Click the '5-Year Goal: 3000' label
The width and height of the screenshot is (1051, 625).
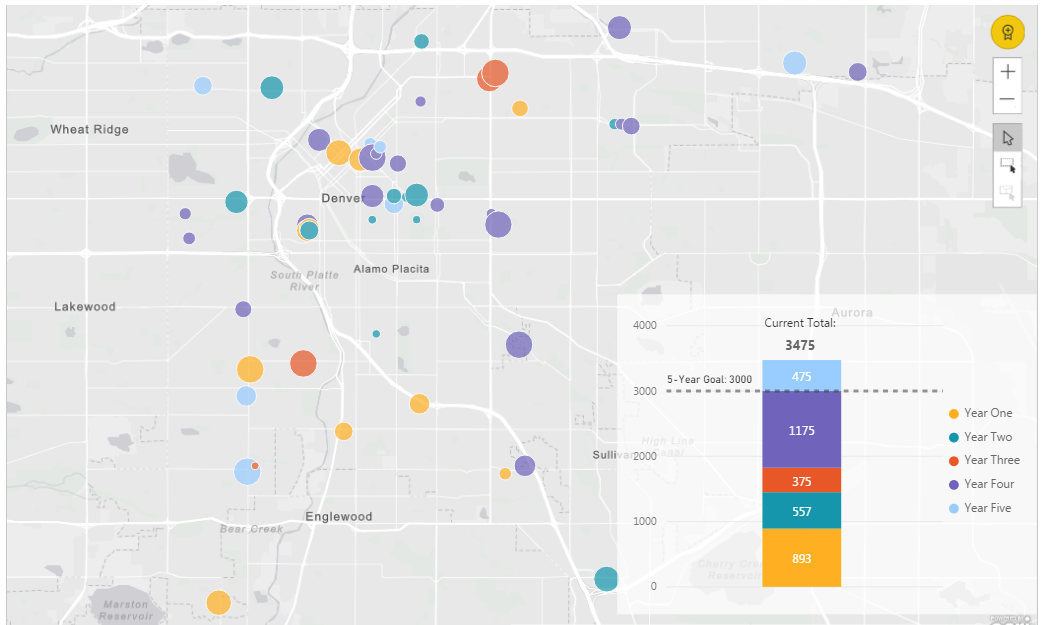click(x=709, y=379)
